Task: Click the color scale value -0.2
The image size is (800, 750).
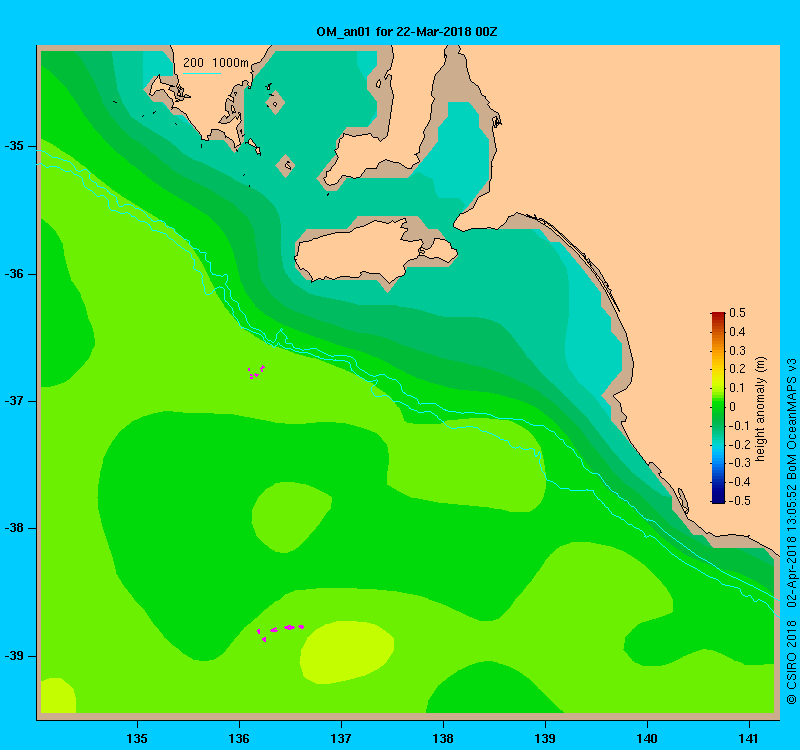Action: [738, 444]
